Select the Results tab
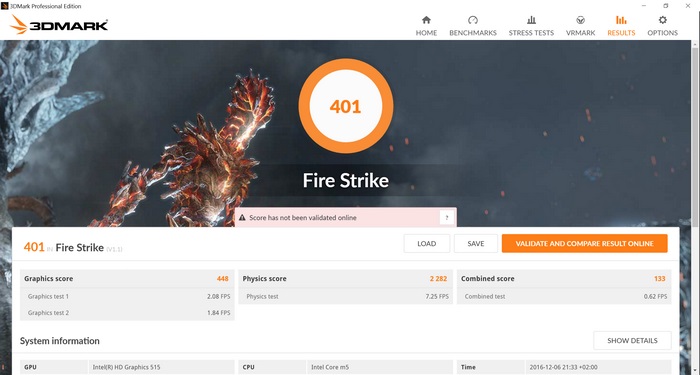This screenshot has height=375, width=700. [x=621, y=26]
